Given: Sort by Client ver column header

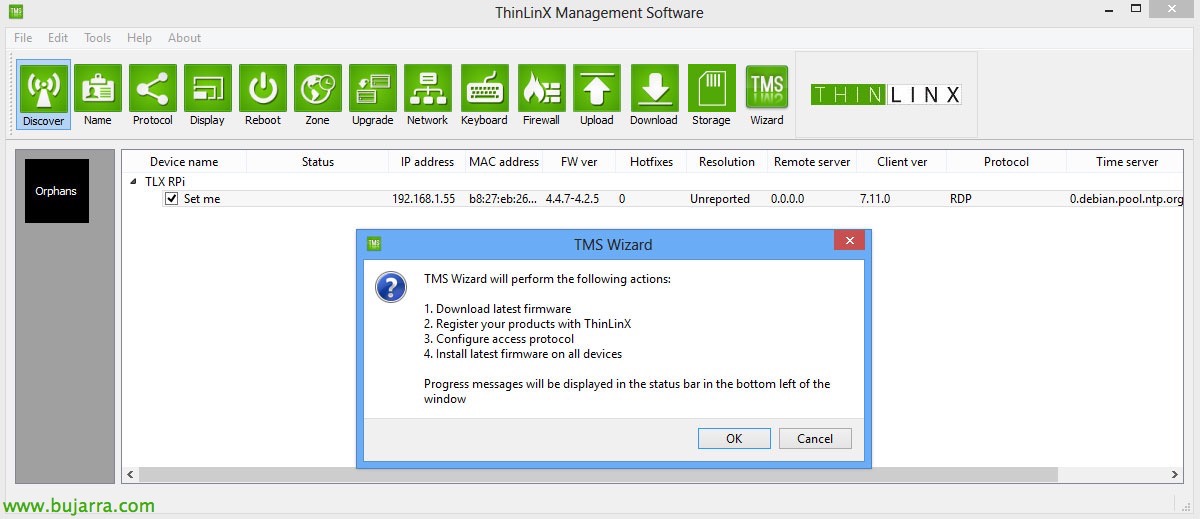Looking at the screenshot, I should pos(902,162).
